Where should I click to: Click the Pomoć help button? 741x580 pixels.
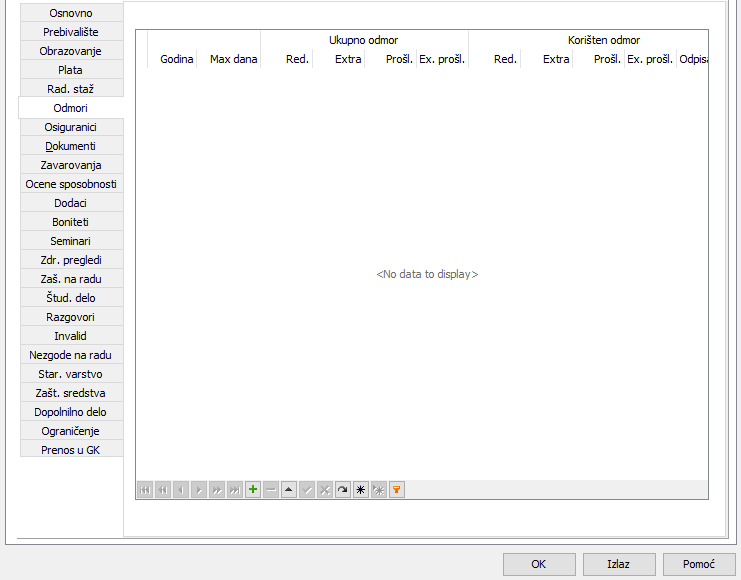(x=699, y=564)
